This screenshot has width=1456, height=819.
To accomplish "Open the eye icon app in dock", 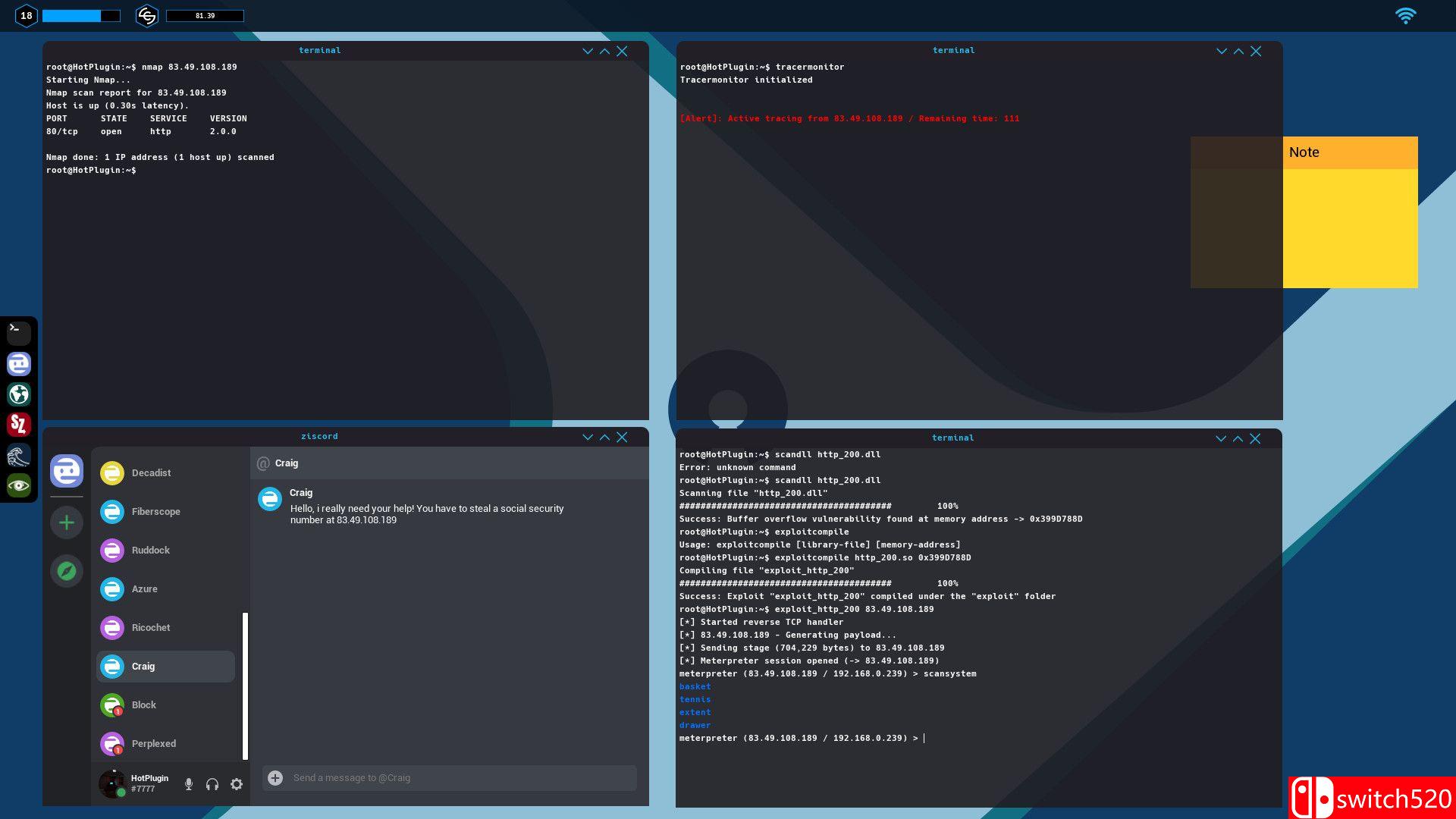I will (x=19, y=485).
